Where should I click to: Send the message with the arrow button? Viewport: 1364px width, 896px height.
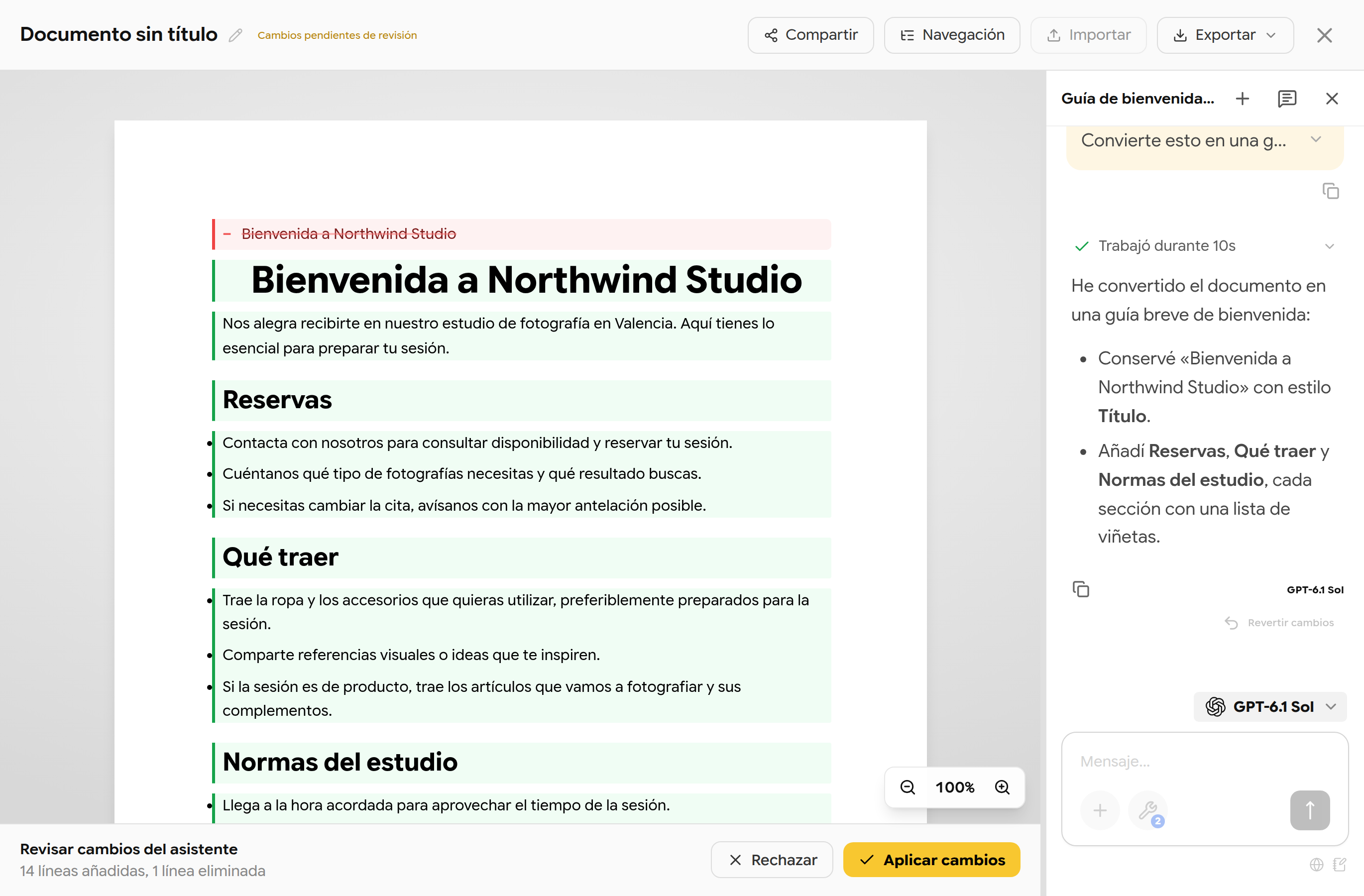click(1310, 810)
